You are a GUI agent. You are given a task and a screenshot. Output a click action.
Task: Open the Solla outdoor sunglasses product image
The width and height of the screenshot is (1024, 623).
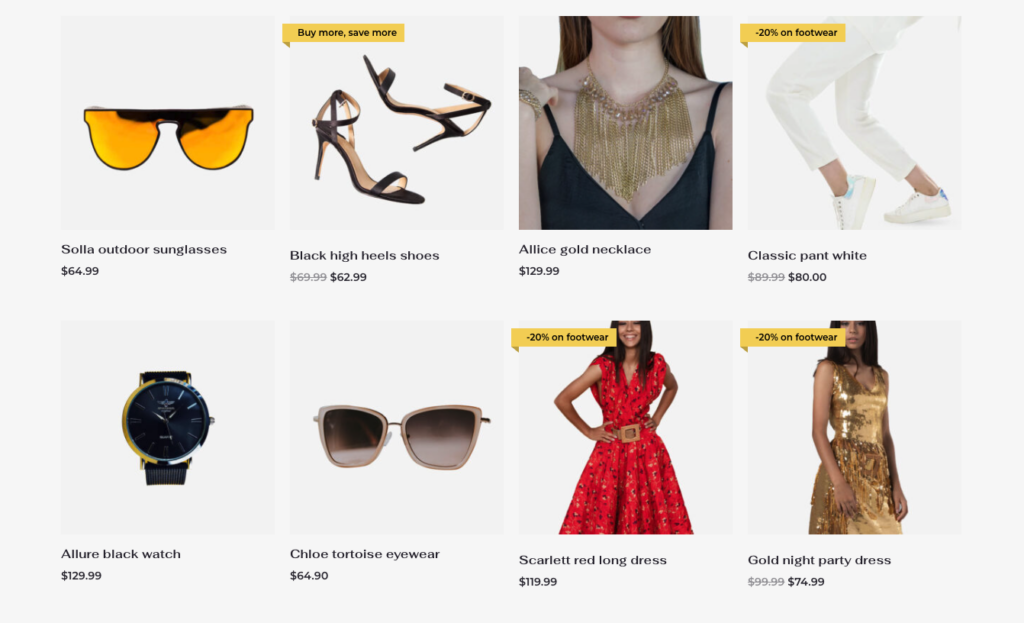click(x=168, y=123)
